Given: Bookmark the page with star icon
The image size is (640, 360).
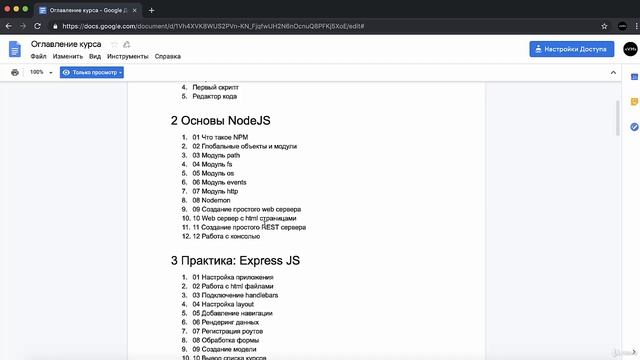Looking at the screenshot, I should coord(604,26).
